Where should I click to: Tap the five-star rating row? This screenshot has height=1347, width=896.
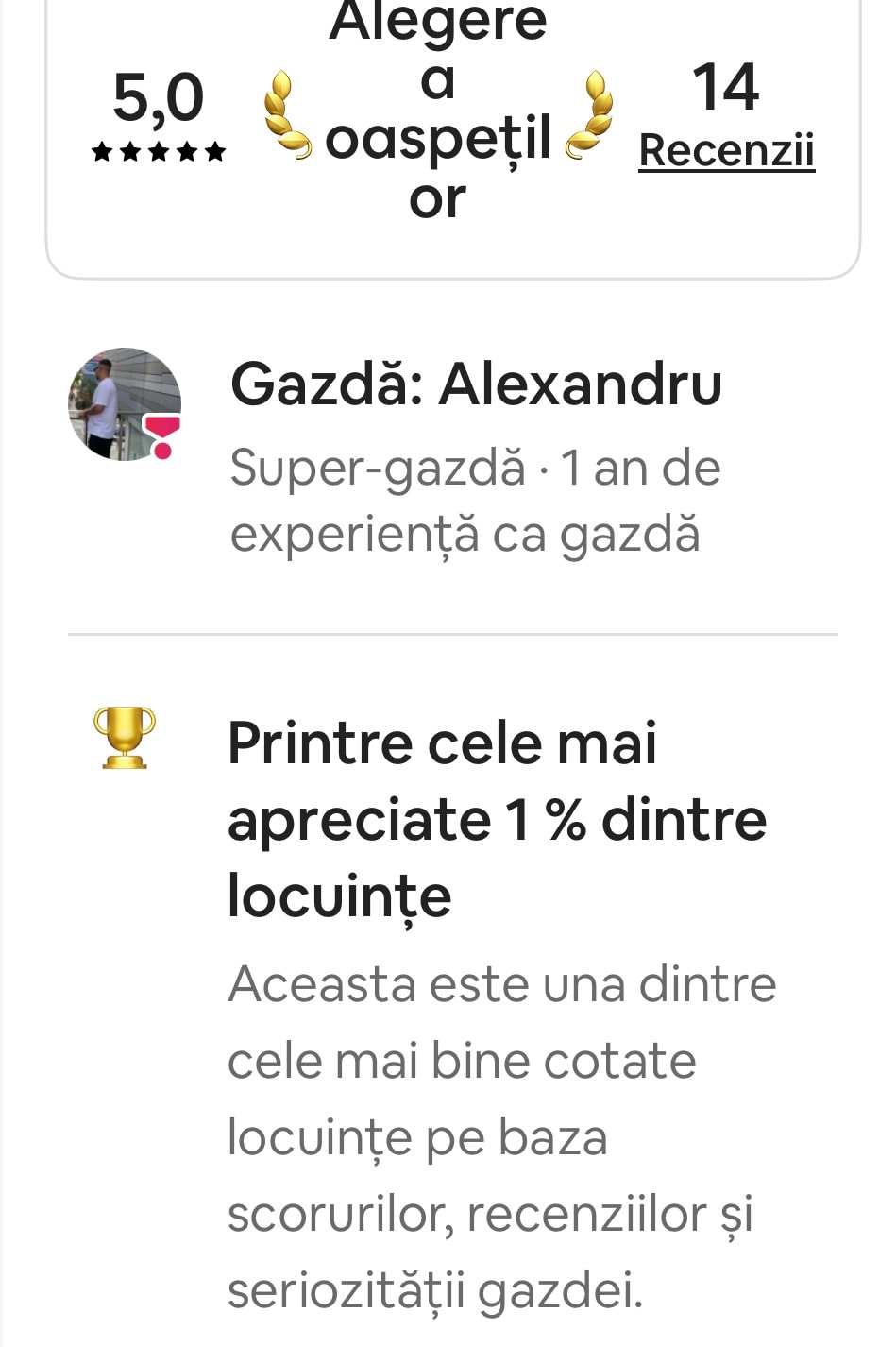pyautogui.click(x=159, y=151)
